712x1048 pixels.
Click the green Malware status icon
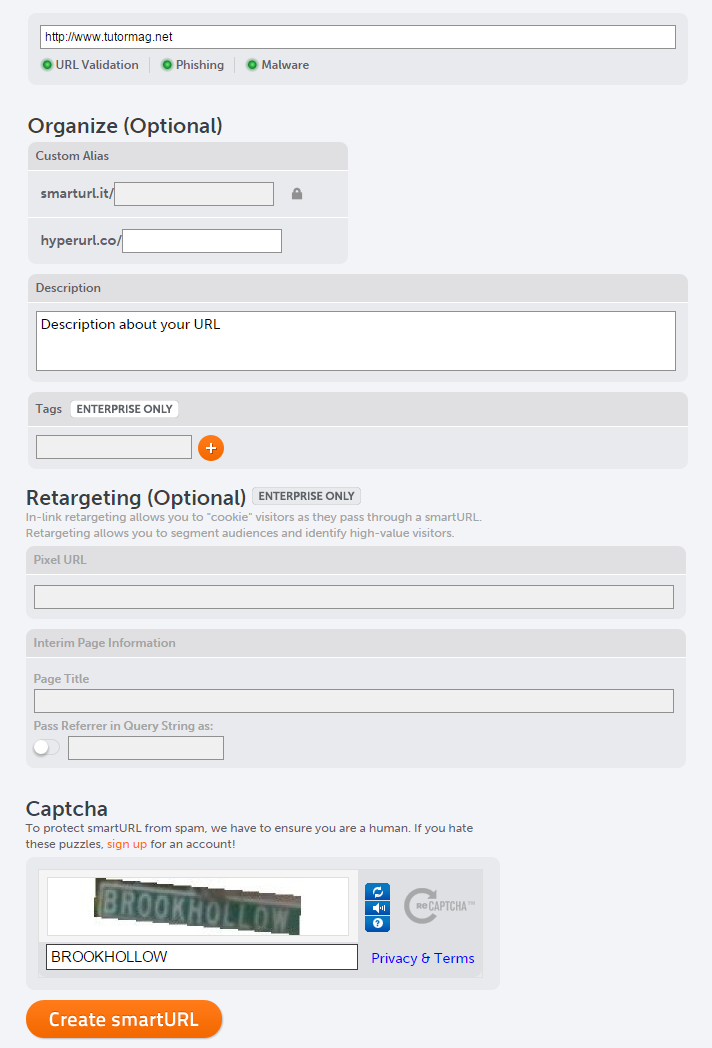point(253,65)
